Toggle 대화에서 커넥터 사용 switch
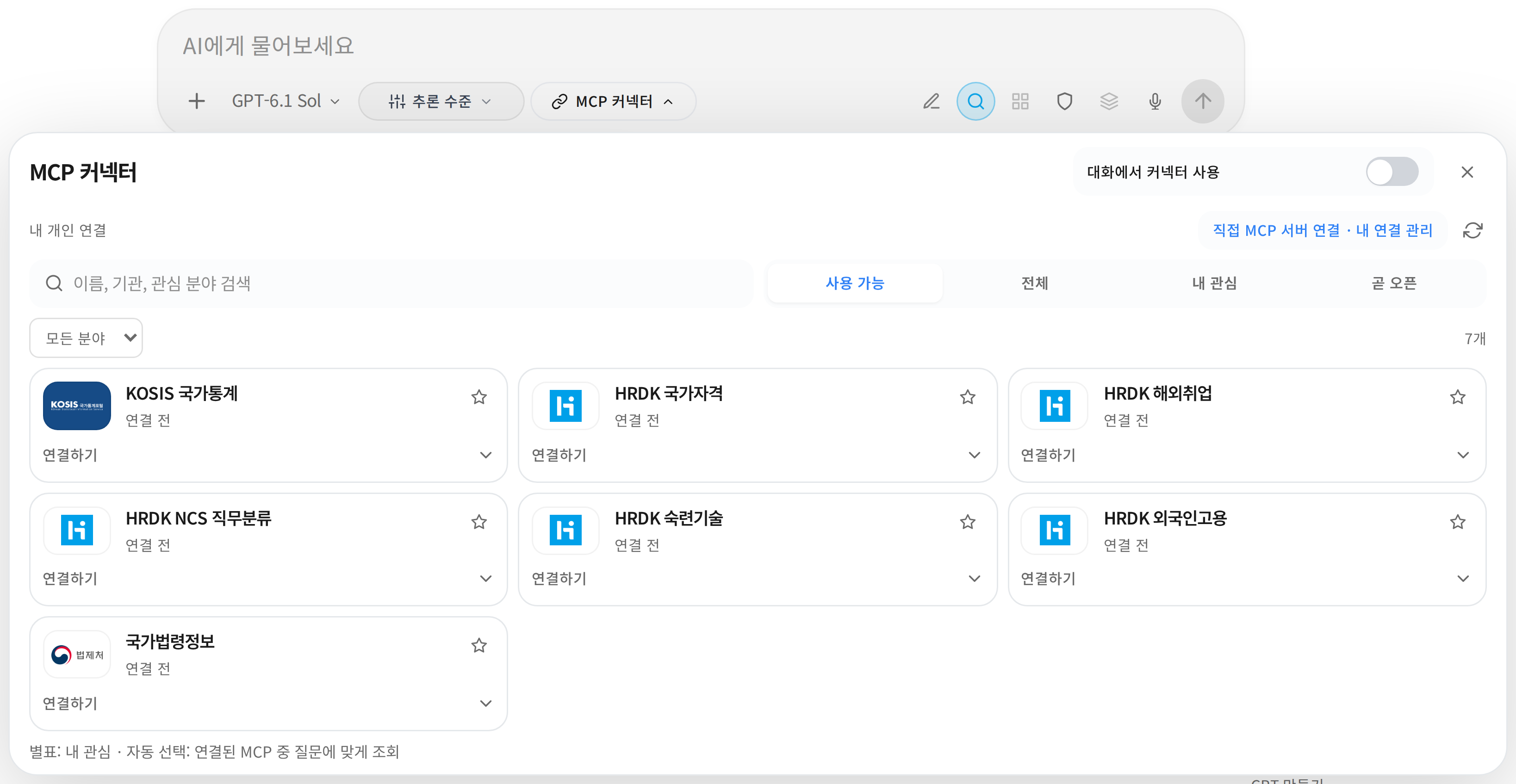The height and width of the screenshot is (784, 1516). (x=1392, y=172)
